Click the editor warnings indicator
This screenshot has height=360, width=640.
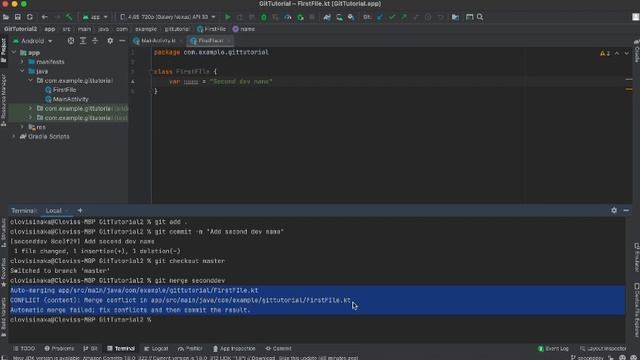tap(605, 53)
